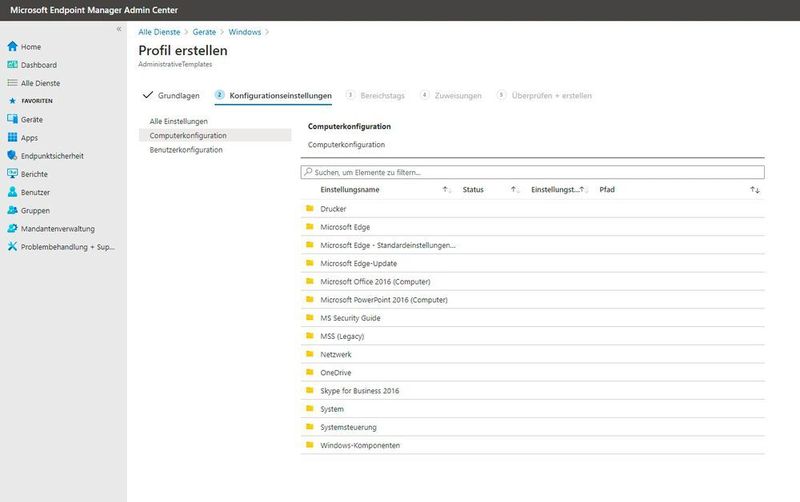Click the Home icon in sidebar

(x=12, y=47)
